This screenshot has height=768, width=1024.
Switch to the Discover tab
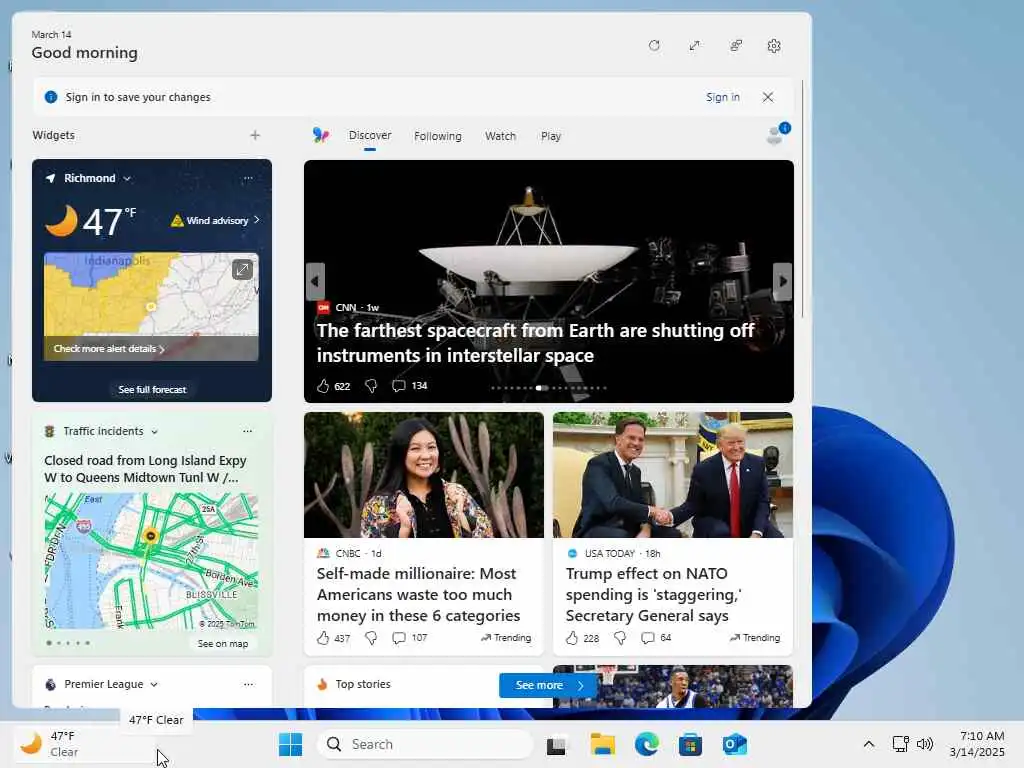click(x=370, y=135)
